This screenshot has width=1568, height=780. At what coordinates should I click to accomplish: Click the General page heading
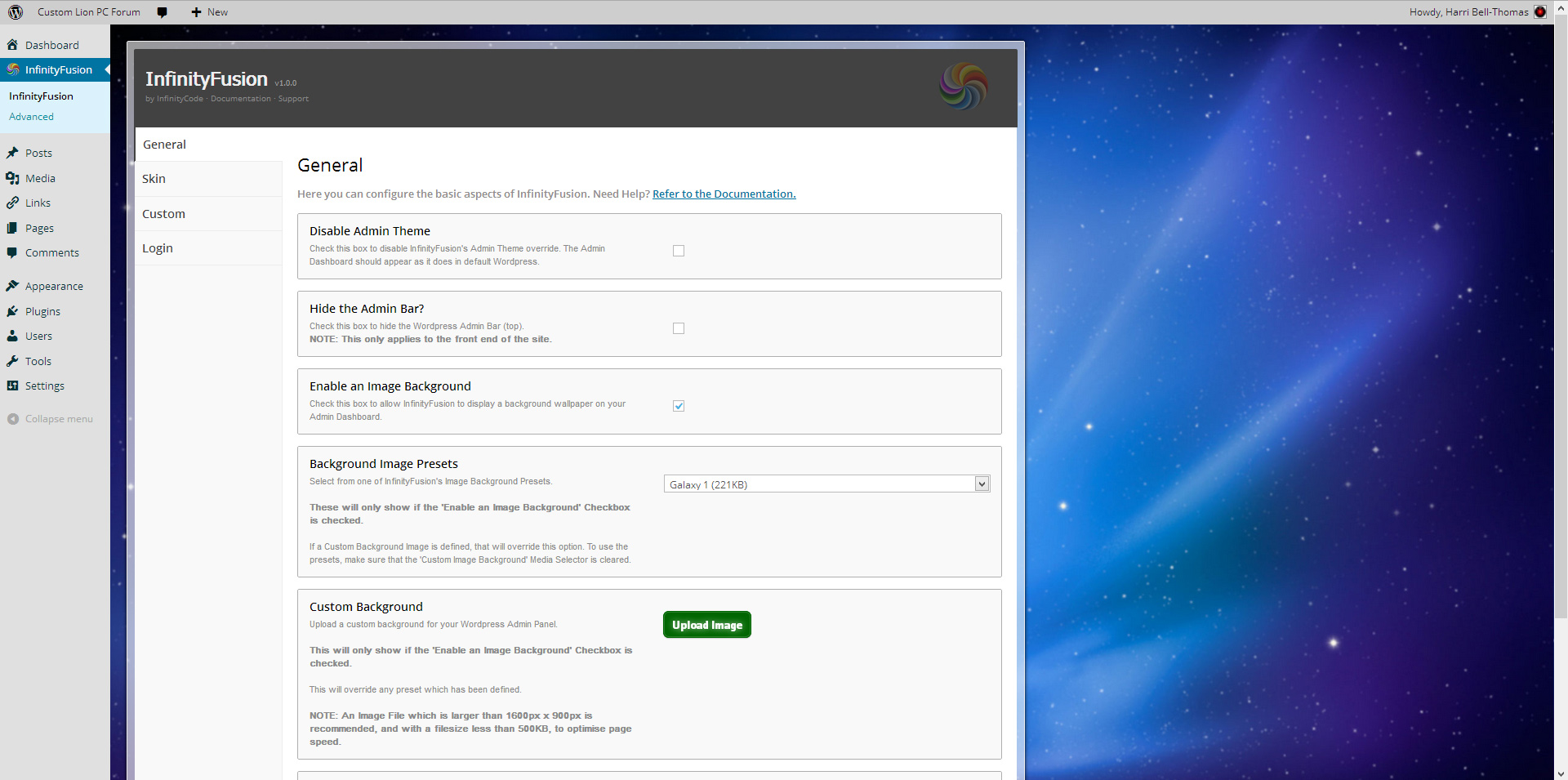click(330, 165)
